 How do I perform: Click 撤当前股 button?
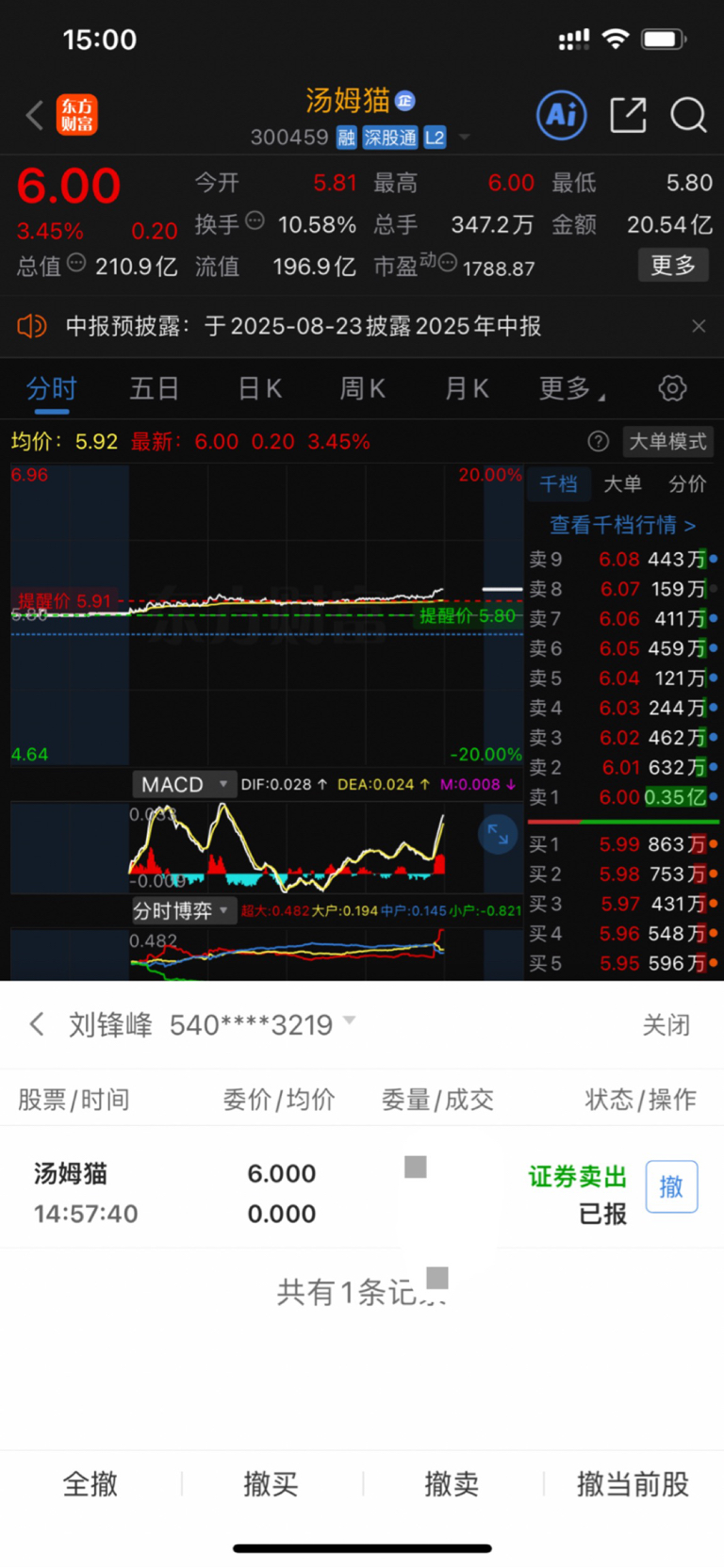pos(633,1484)
